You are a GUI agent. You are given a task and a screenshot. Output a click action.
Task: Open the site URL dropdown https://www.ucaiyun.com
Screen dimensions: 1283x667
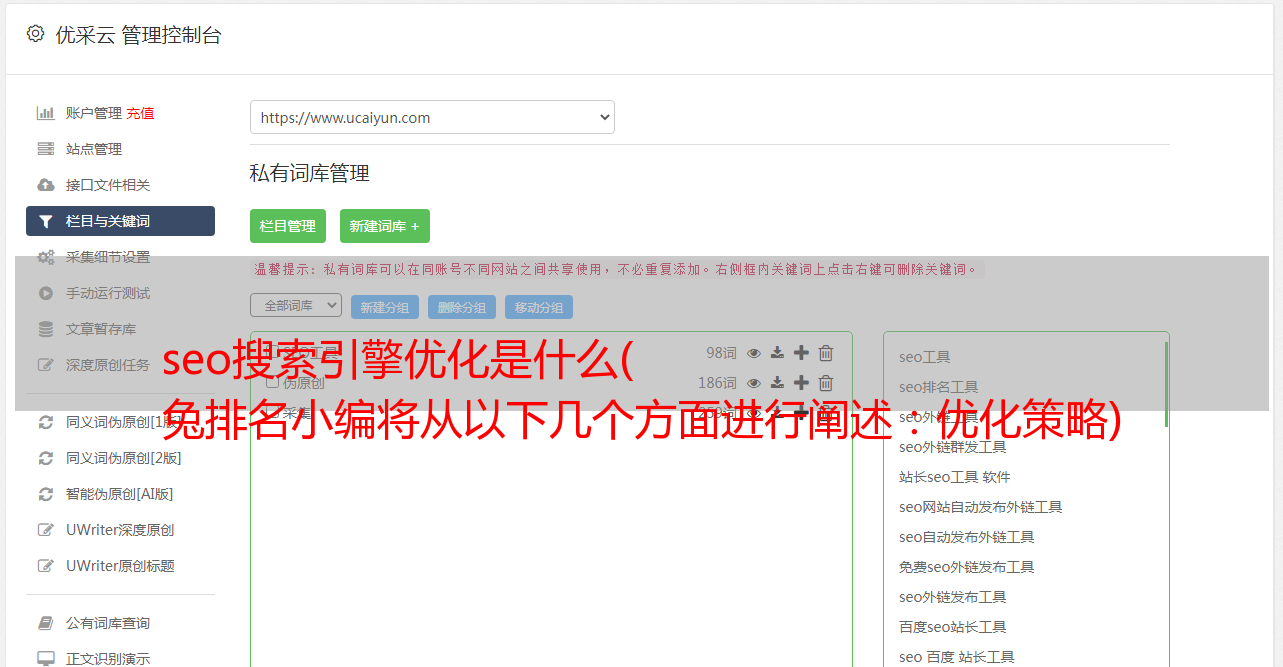432,117
